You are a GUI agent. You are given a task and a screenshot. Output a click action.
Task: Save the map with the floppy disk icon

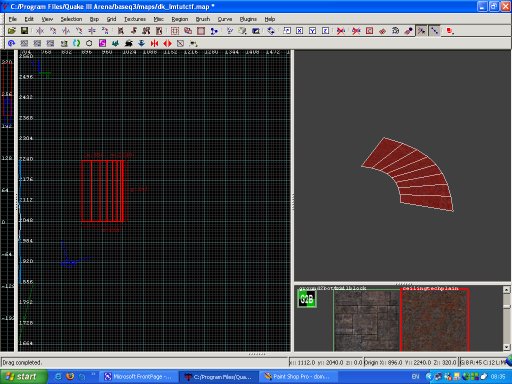(x=24, y=31)
